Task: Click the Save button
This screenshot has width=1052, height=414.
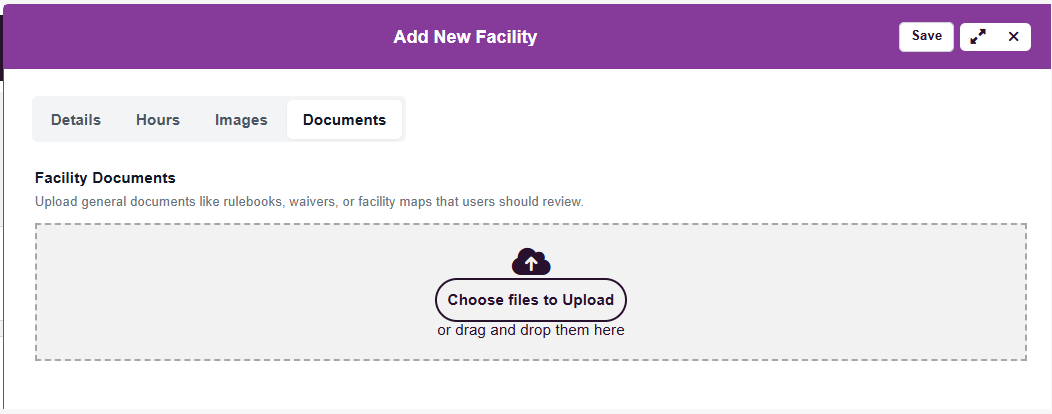Action: click(926, 36)
